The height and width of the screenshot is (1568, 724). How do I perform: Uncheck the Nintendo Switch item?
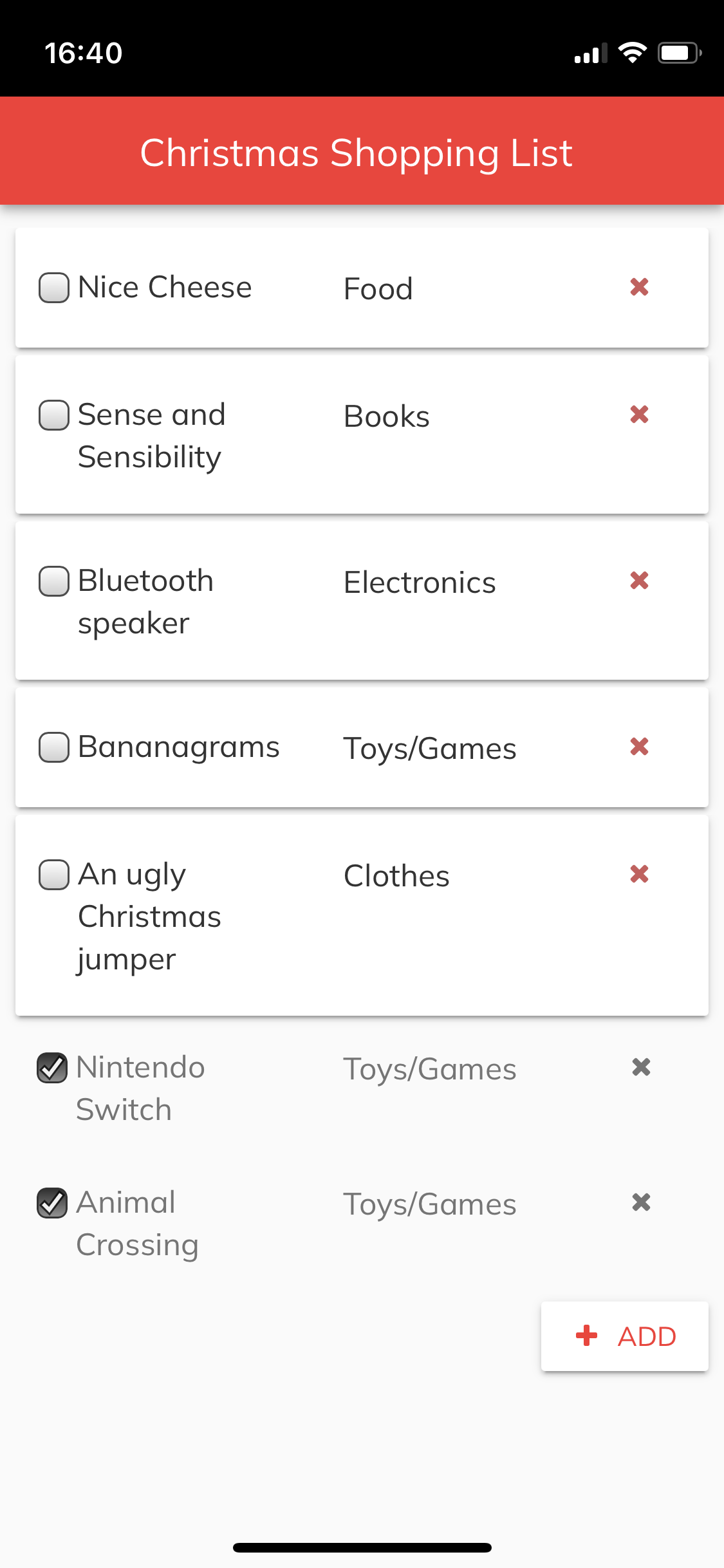click(52, 1068)
